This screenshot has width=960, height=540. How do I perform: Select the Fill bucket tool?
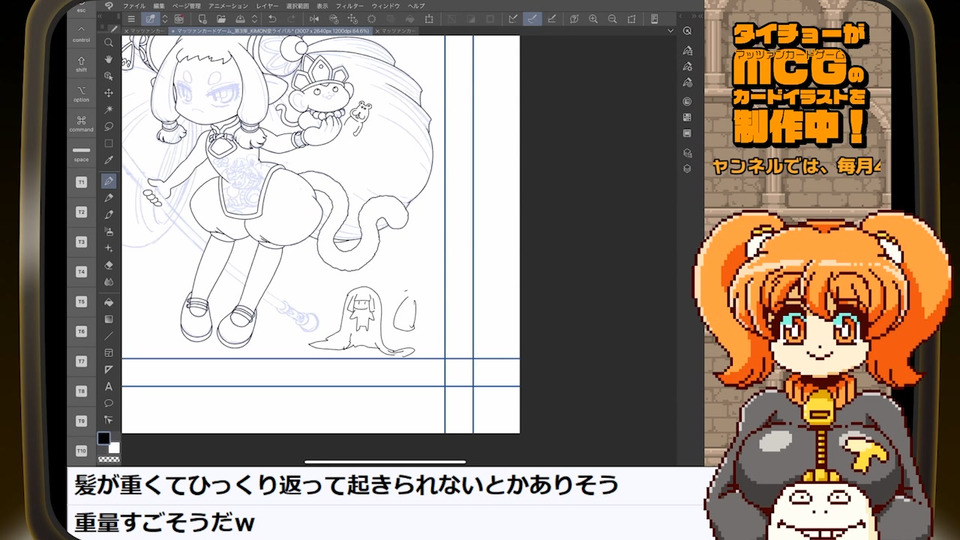[x=108, y=302]
